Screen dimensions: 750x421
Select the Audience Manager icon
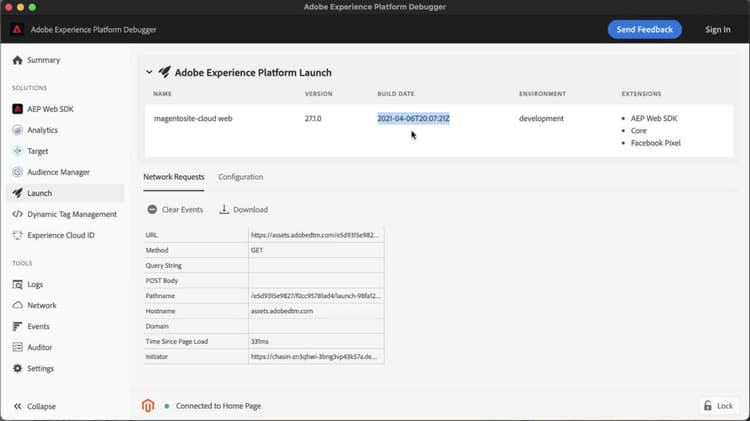(18, 172)
